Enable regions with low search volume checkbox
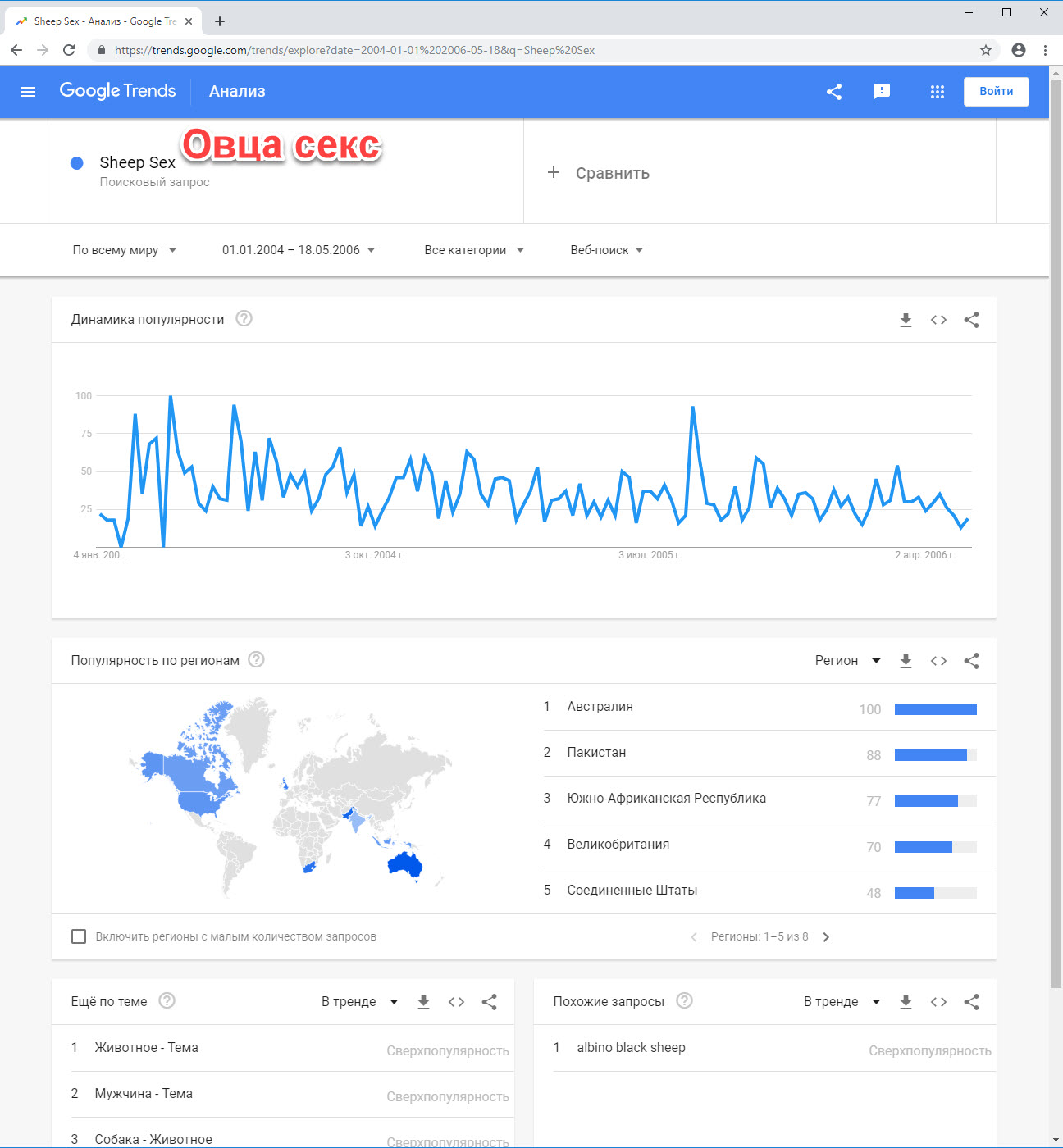This screenshot has height=1148, width=1063. (x=79, y=936)
